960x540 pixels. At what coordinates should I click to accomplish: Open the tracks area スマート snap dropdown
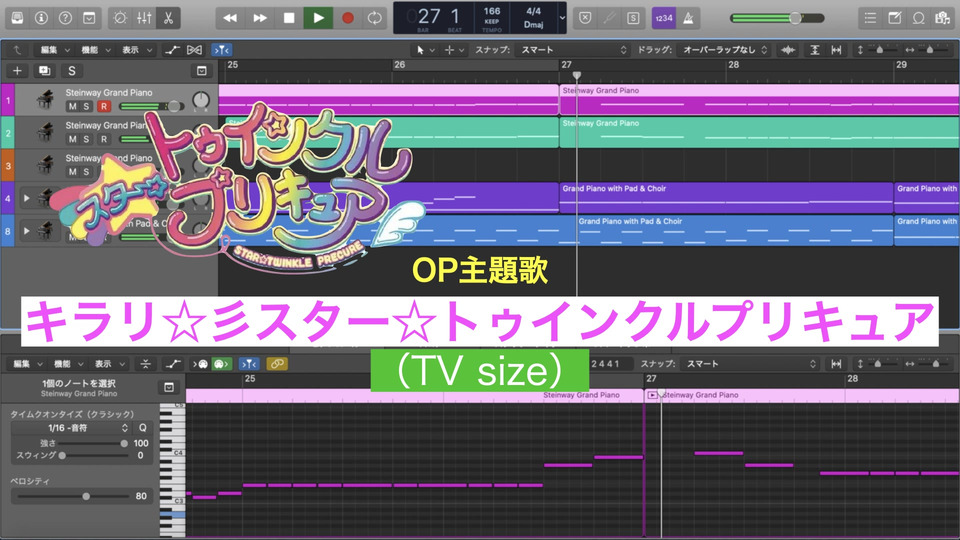coord(573,50)
